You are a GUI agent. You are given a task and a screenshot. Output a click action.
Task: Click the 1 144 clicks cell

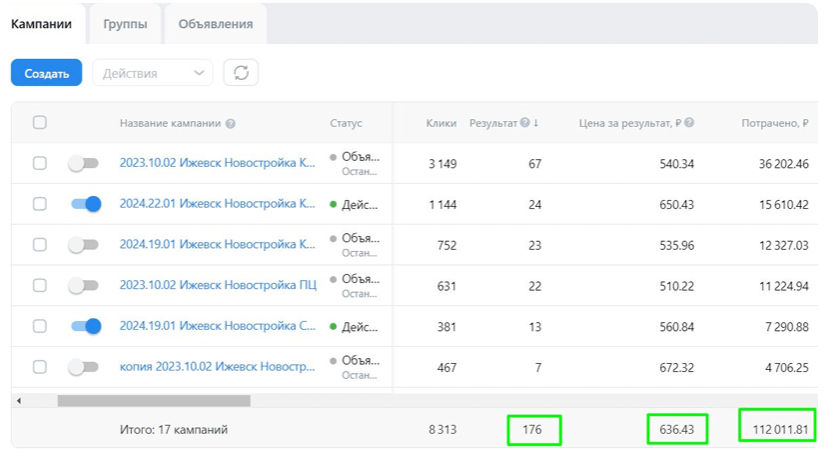pos(442,205)
